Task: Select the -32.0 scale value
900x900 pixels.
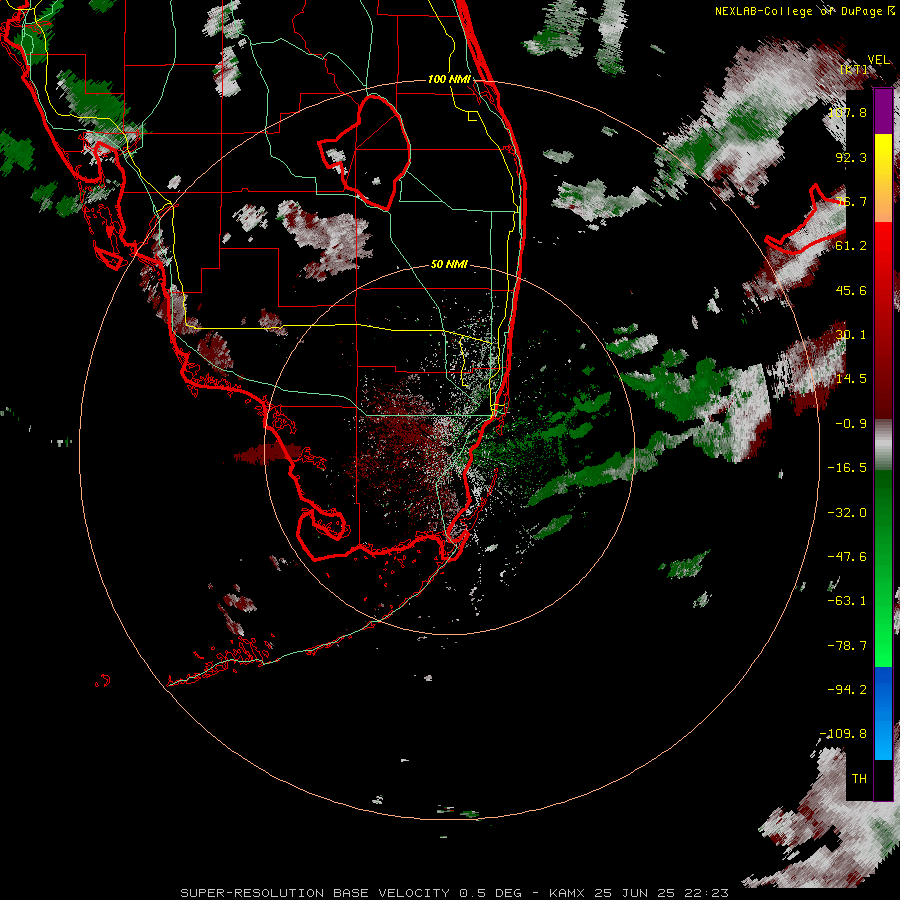Action: point(847,513)
